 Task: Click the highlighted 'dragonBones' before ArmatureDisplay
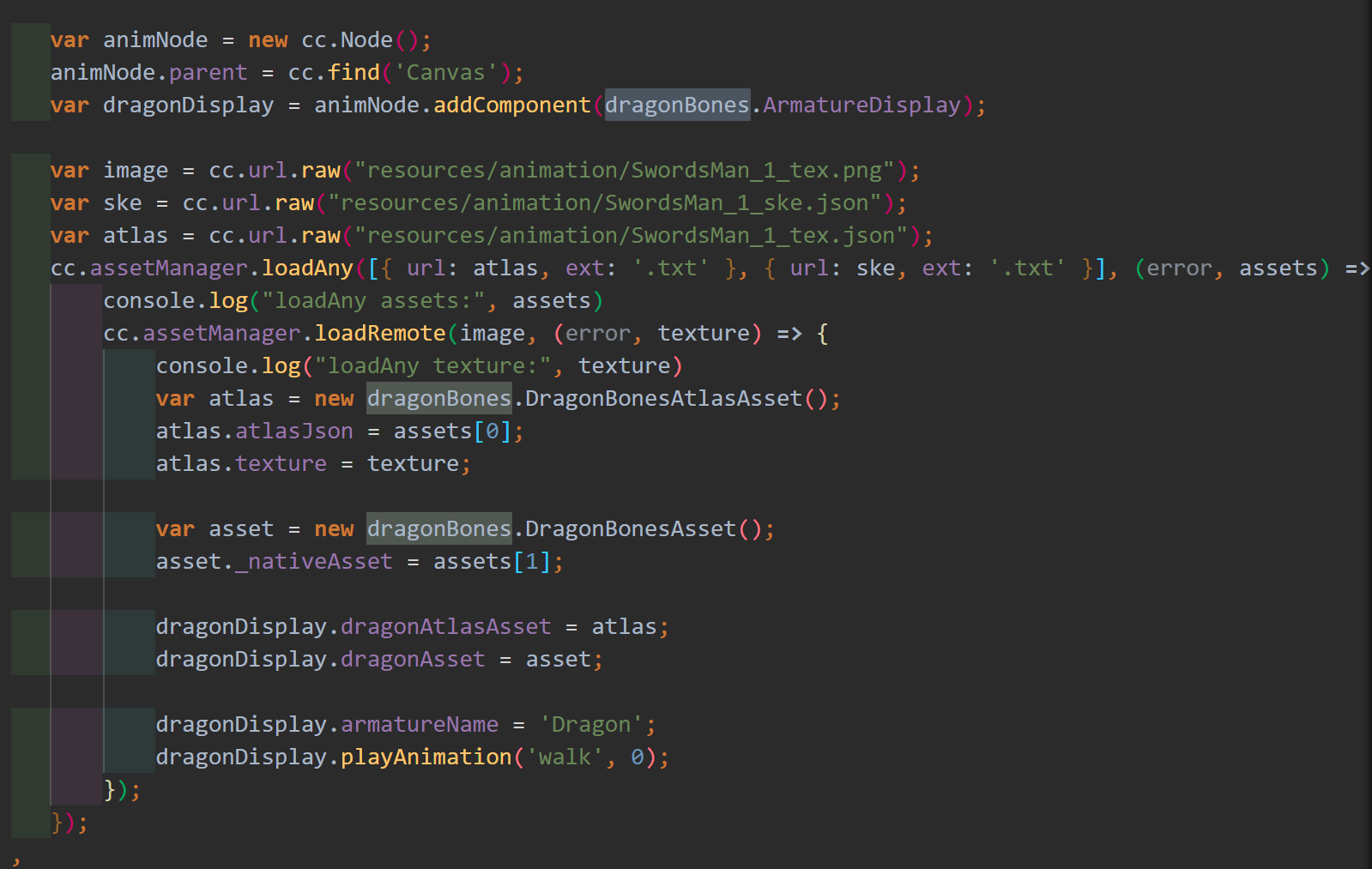point(678,105)
